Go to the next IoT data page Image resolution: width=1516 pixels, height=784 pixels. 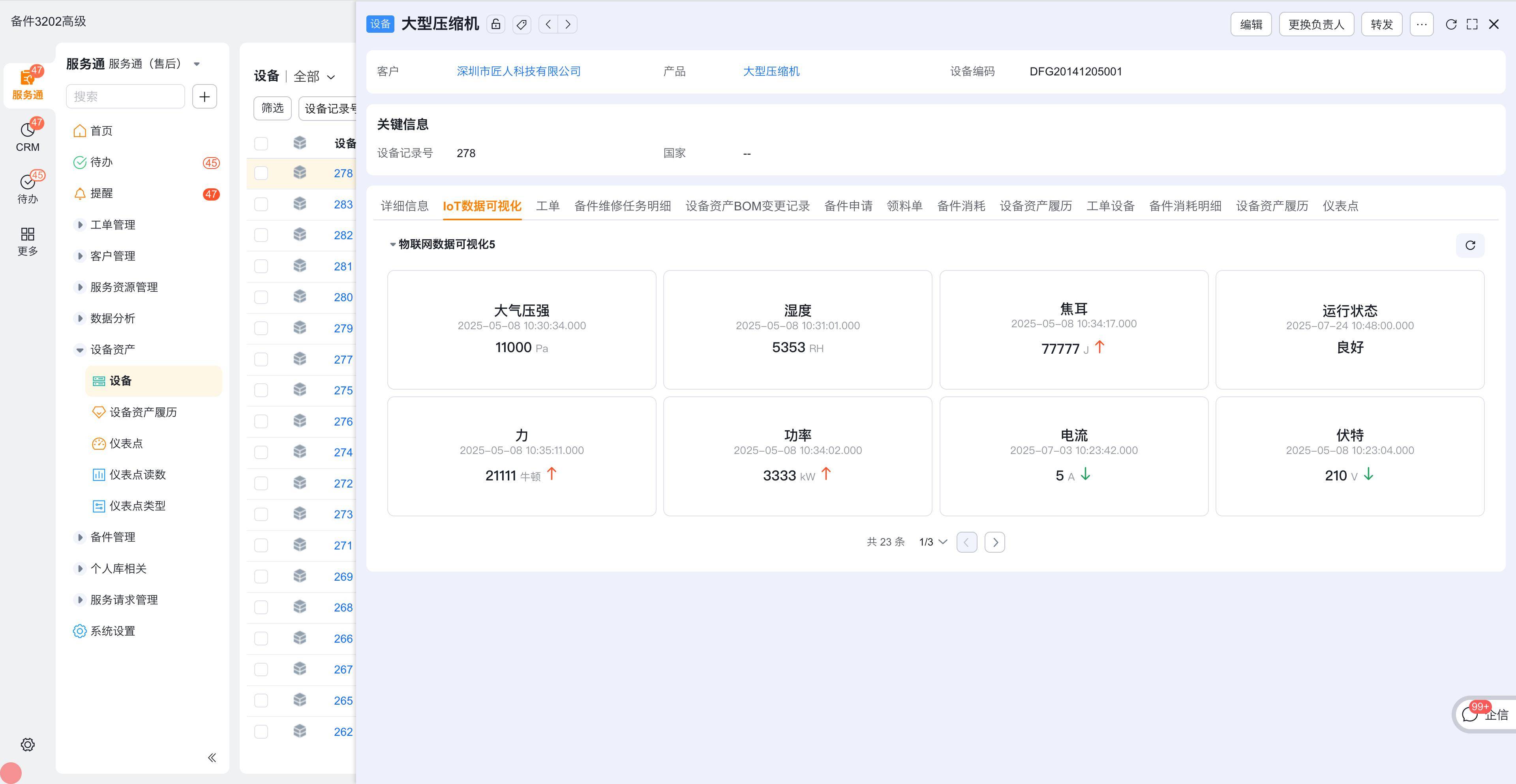pyautogui.click(x=994, y=542)
